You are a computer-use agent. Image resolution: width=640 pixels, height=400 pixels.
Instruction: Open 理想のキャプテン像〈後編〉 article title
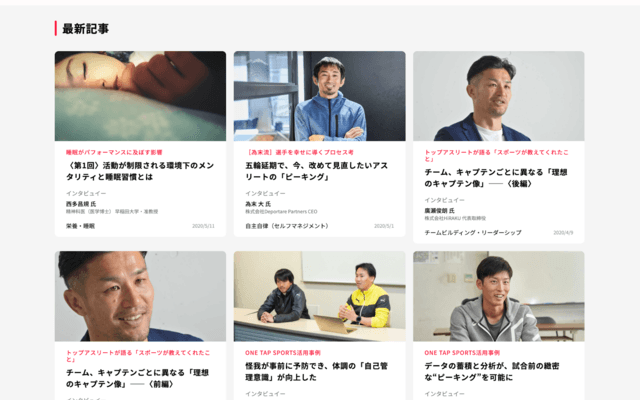496,178
